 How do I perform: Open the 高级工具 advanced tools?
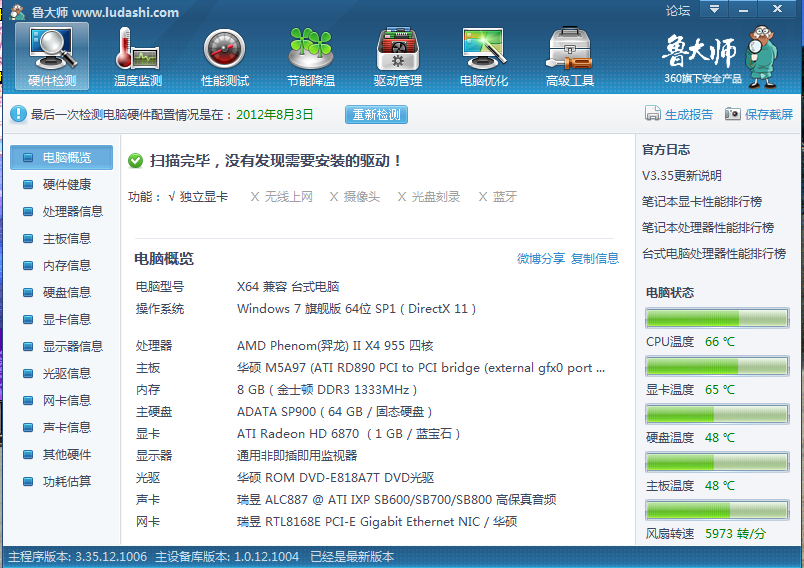tap(570, 56)
